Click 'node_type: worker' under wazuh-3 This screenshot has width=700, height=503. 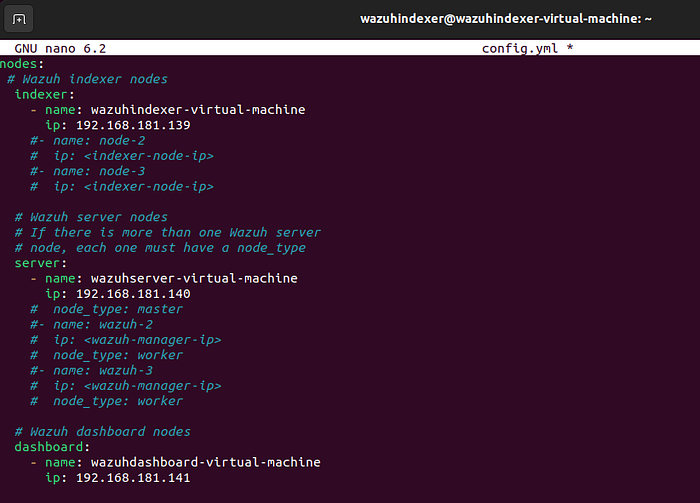pos(118,401)
